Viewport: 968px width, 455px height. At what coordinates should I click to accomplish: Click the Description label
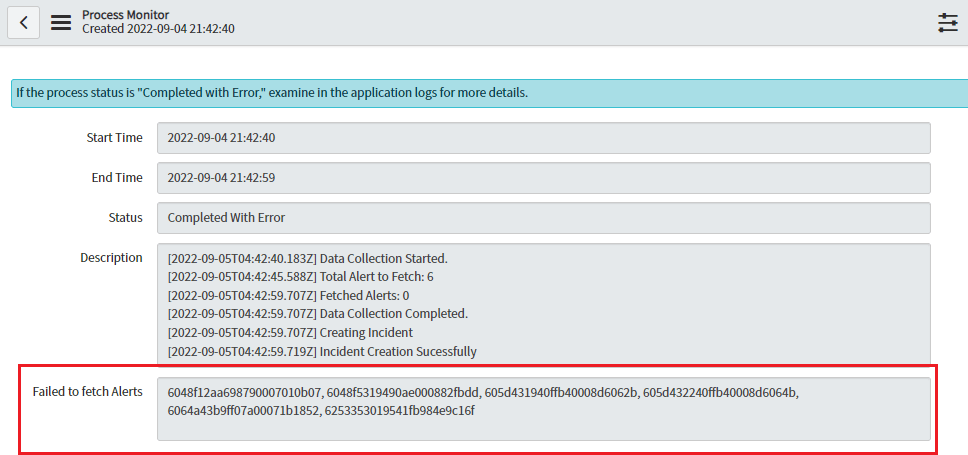111,258
